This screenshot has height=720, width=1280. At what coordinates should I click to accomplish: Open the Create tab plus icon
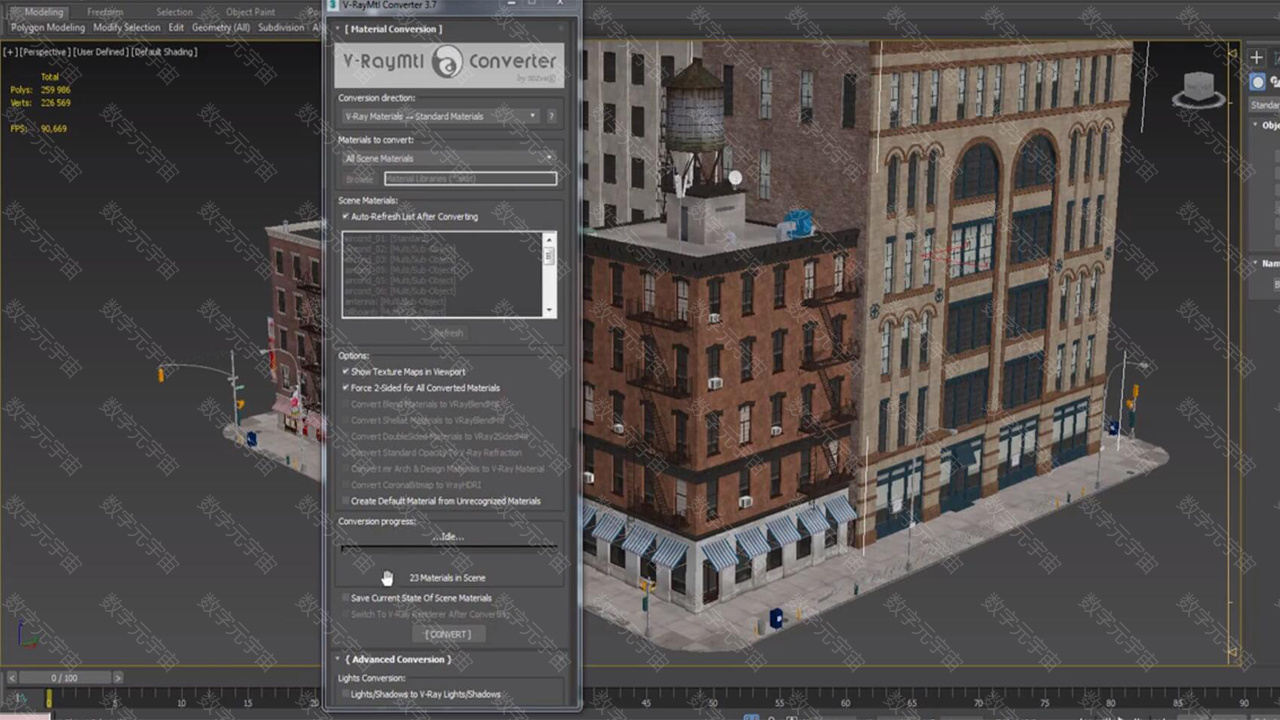coord(1257,57)
